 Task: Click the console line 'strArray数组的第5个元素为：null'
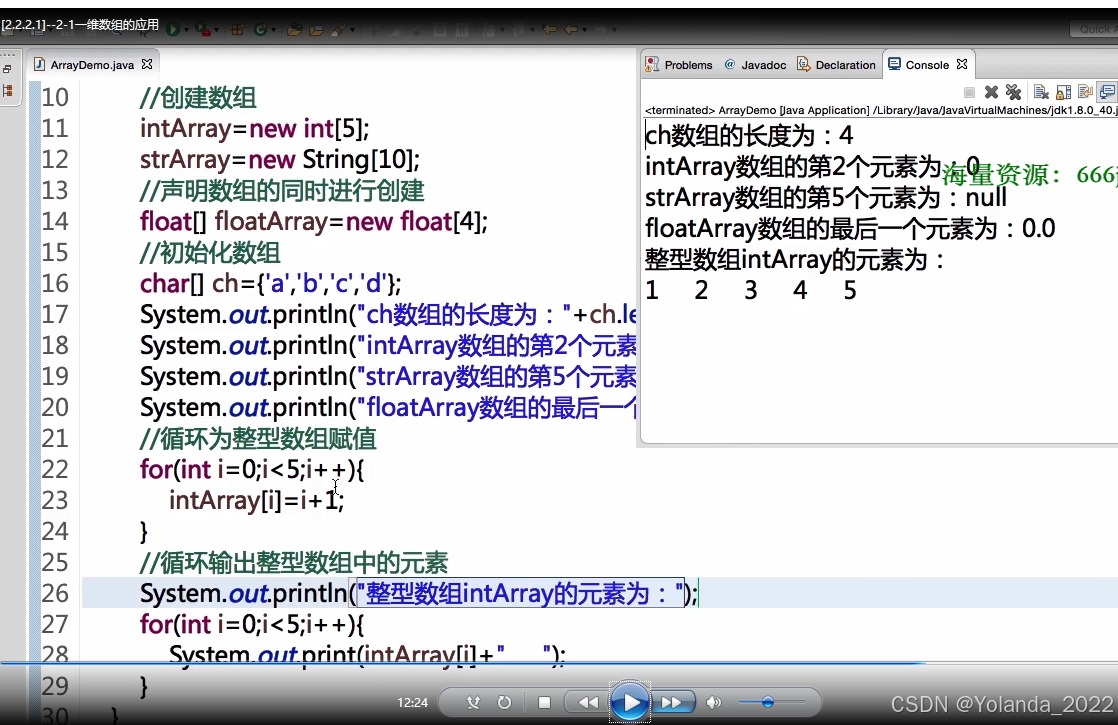click(826, 197)
